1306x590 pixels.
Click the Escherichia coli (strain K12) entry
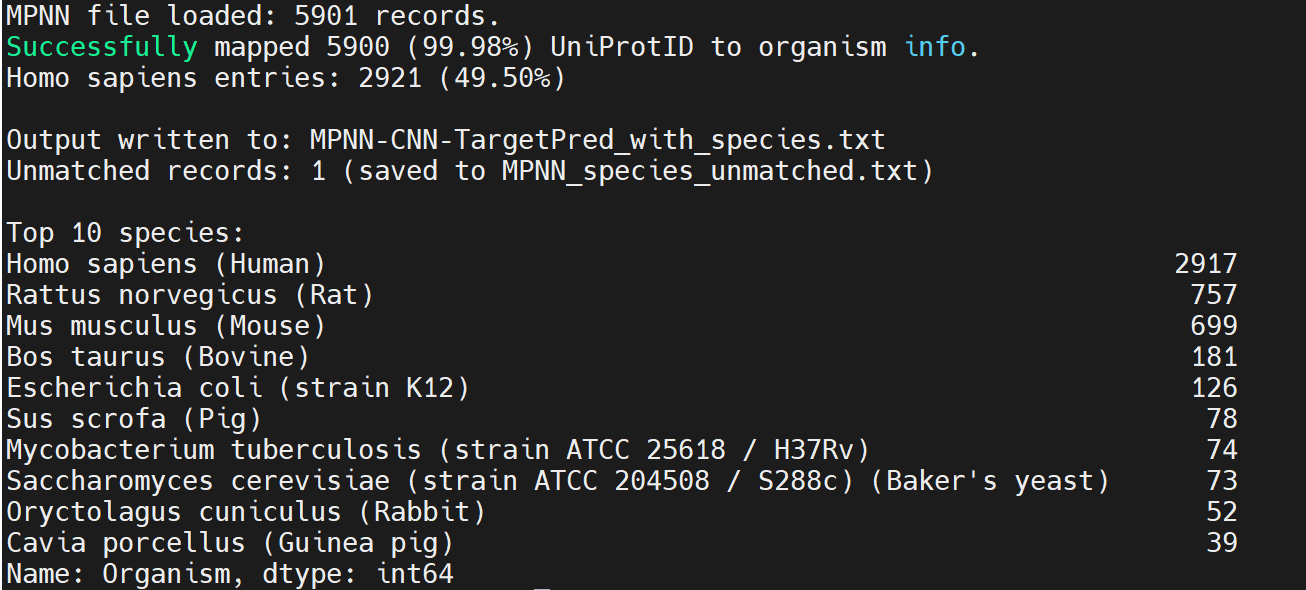point(238,388)
